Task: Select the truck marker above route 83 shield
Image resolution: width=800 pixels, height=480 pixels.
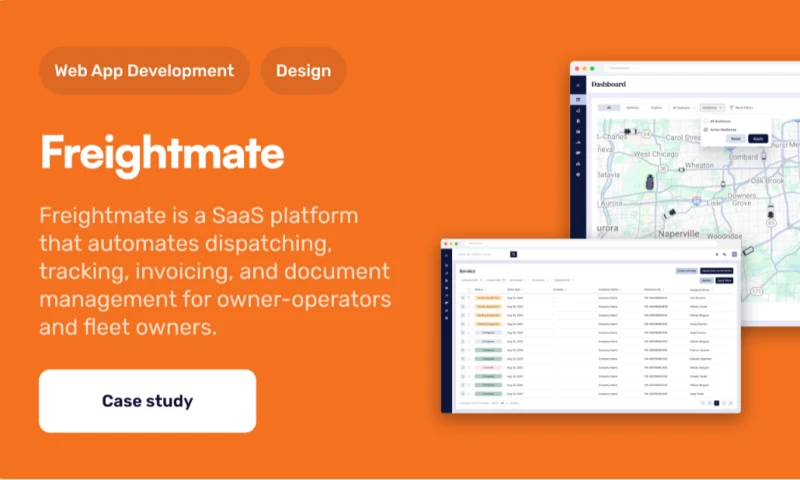Action: click(x=770, y=211)
